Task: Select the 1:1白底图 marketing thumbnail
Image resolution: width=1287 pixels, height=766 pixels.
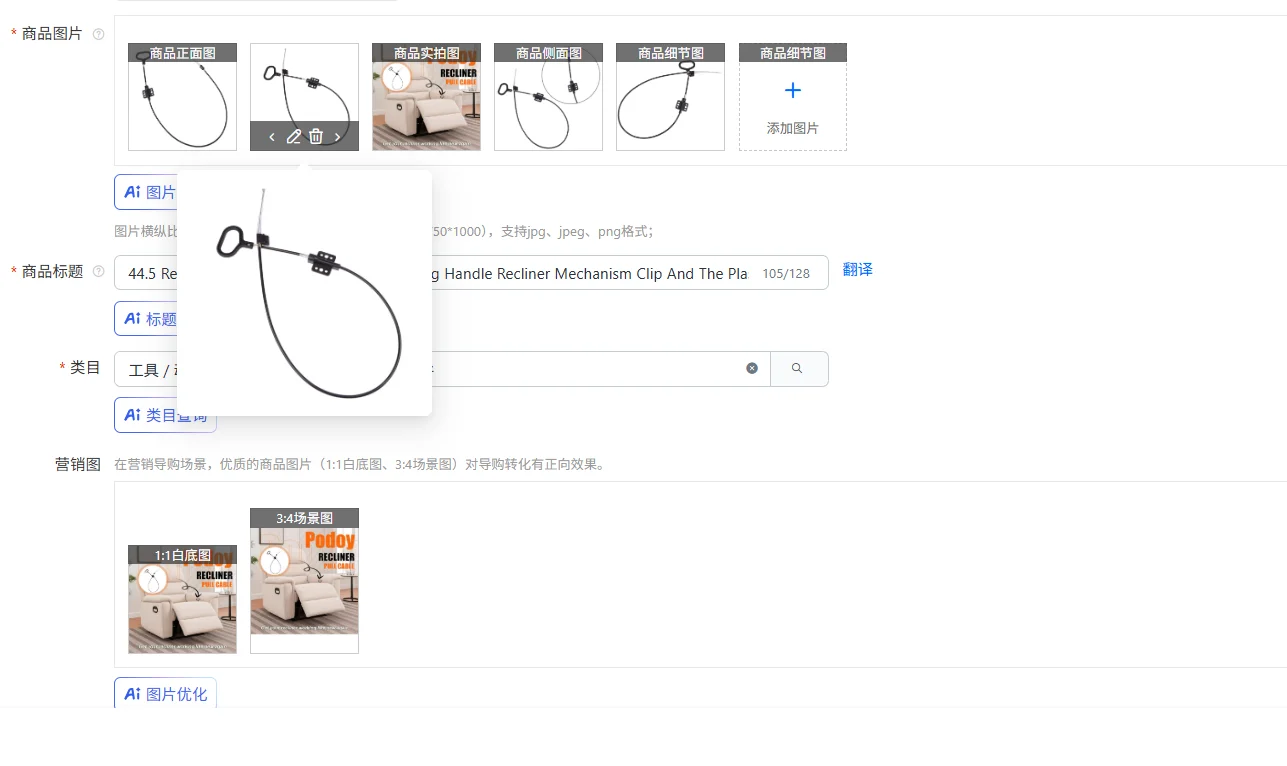Action: (182, 599)
